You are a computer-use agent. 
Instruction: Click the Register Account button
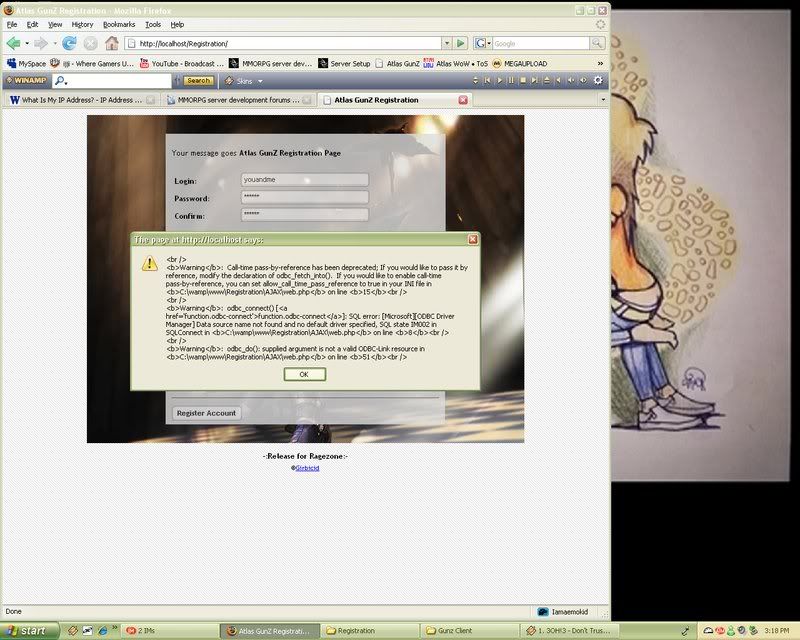click(206, 413)
